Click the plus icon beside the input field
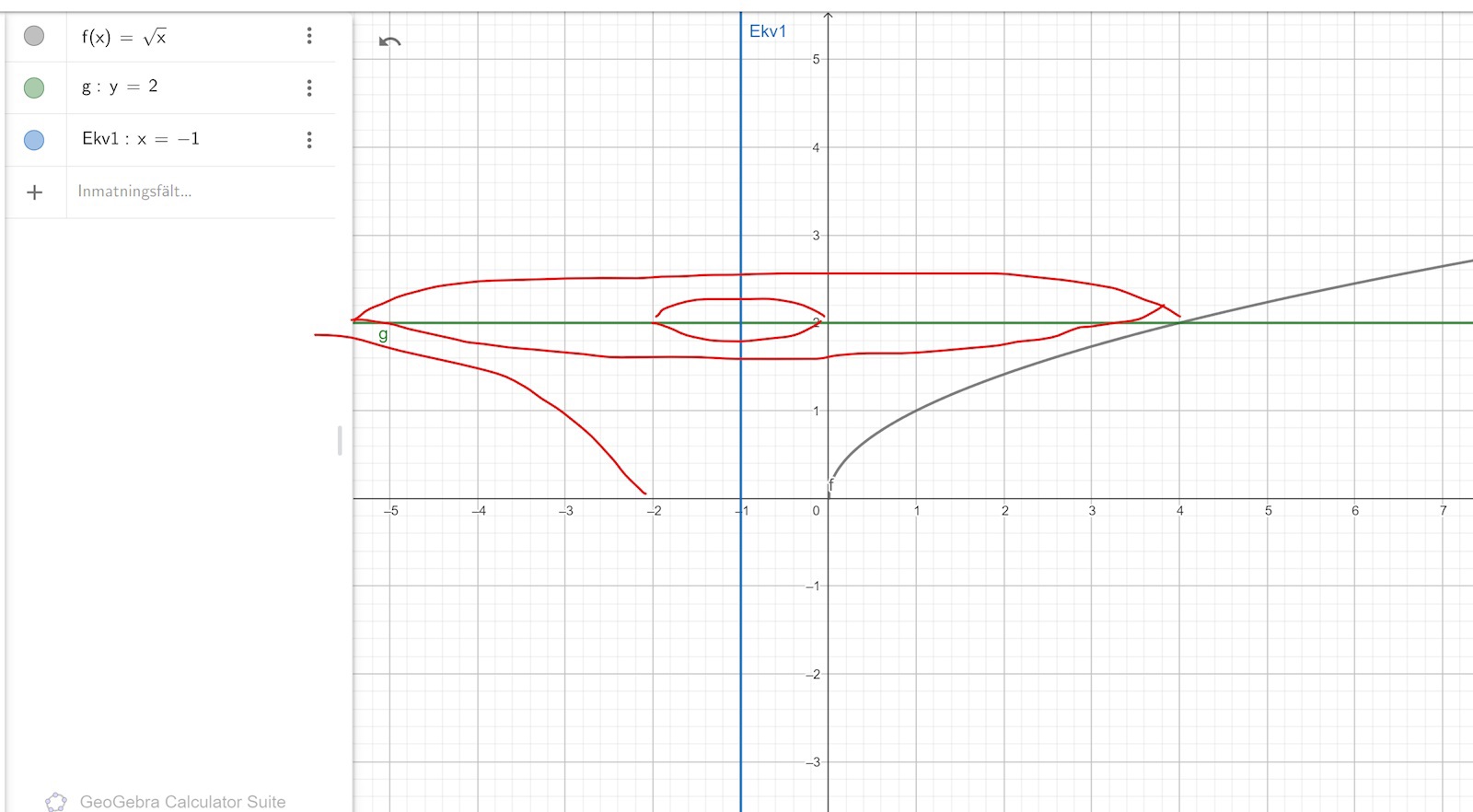Screen dimensions: 1473x812 tap(34, 192)
